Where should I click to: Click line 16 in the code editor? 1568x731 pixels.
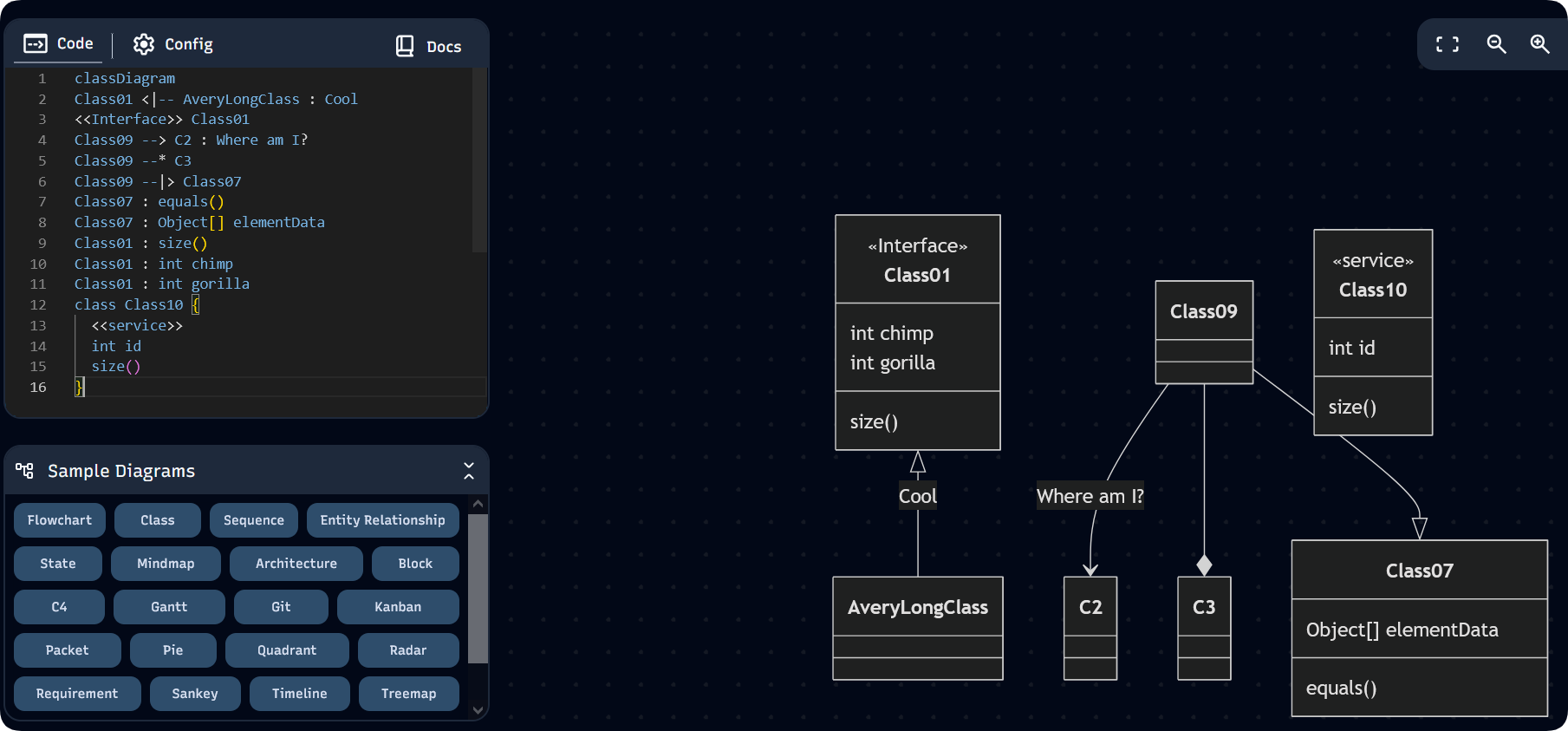click(260, 388)
